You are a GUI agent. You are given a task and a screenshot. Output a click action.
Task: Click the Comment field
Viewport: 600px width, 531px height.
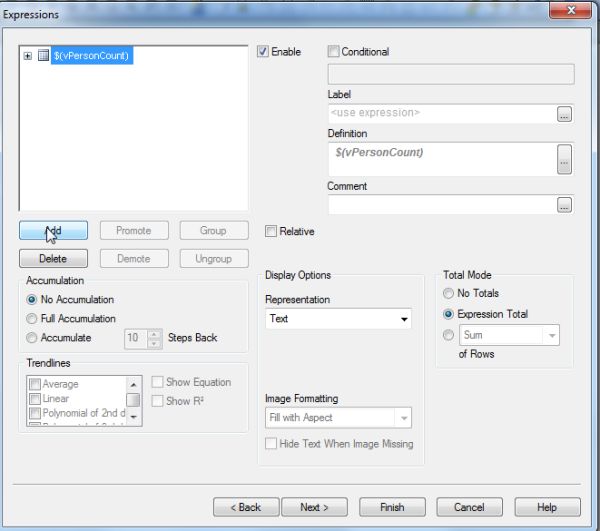click(442, 205)
